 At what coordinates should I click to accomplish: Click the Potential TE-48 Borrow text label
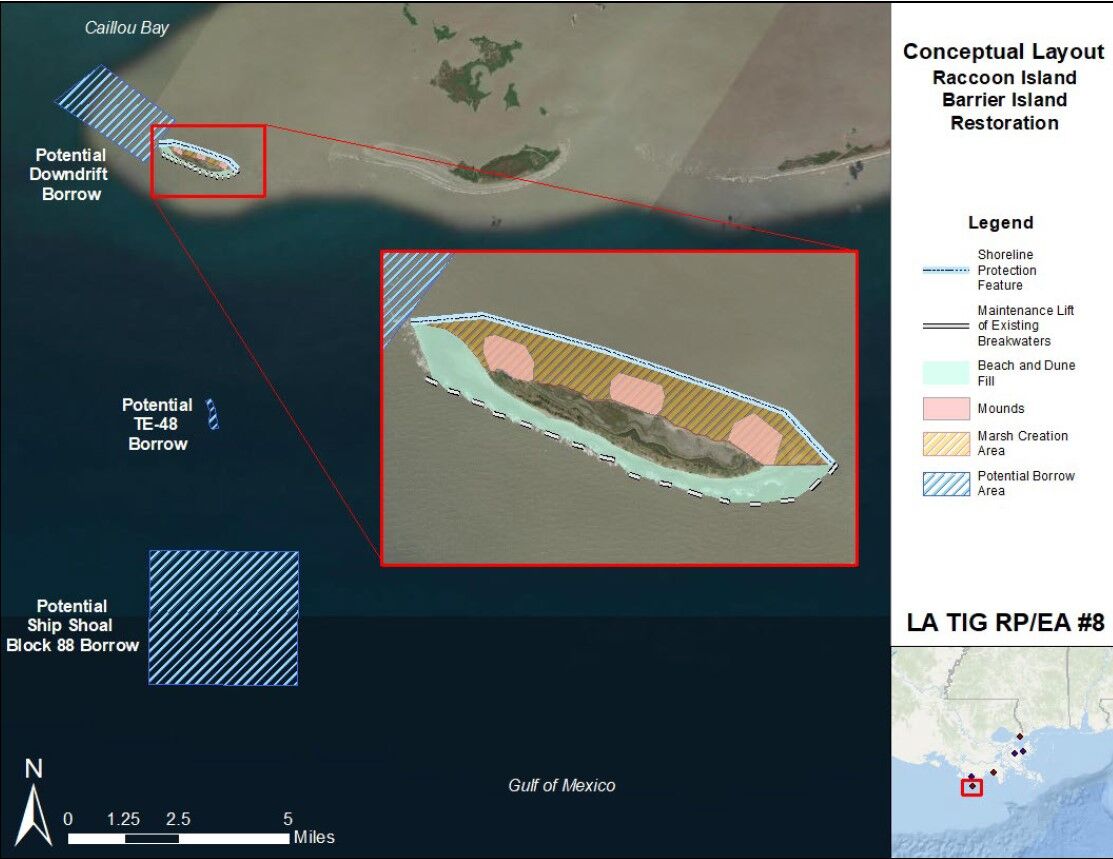point(157,424)
